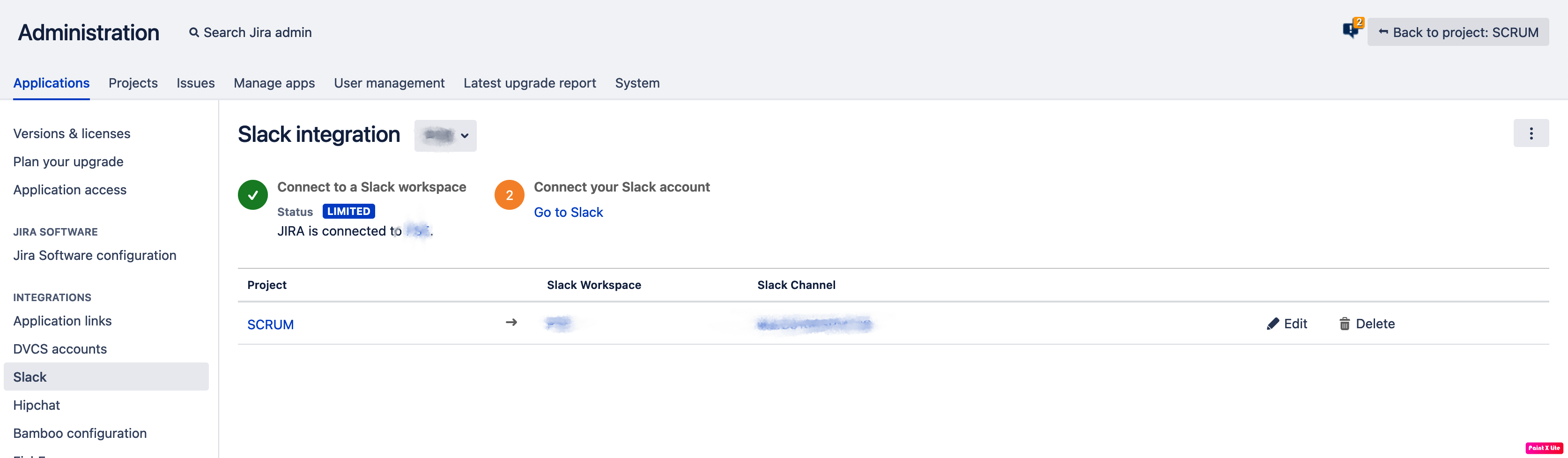Switch to the Projects tab
The image size is (1568, 458).
pyautogui.click(x=133, y=83)
